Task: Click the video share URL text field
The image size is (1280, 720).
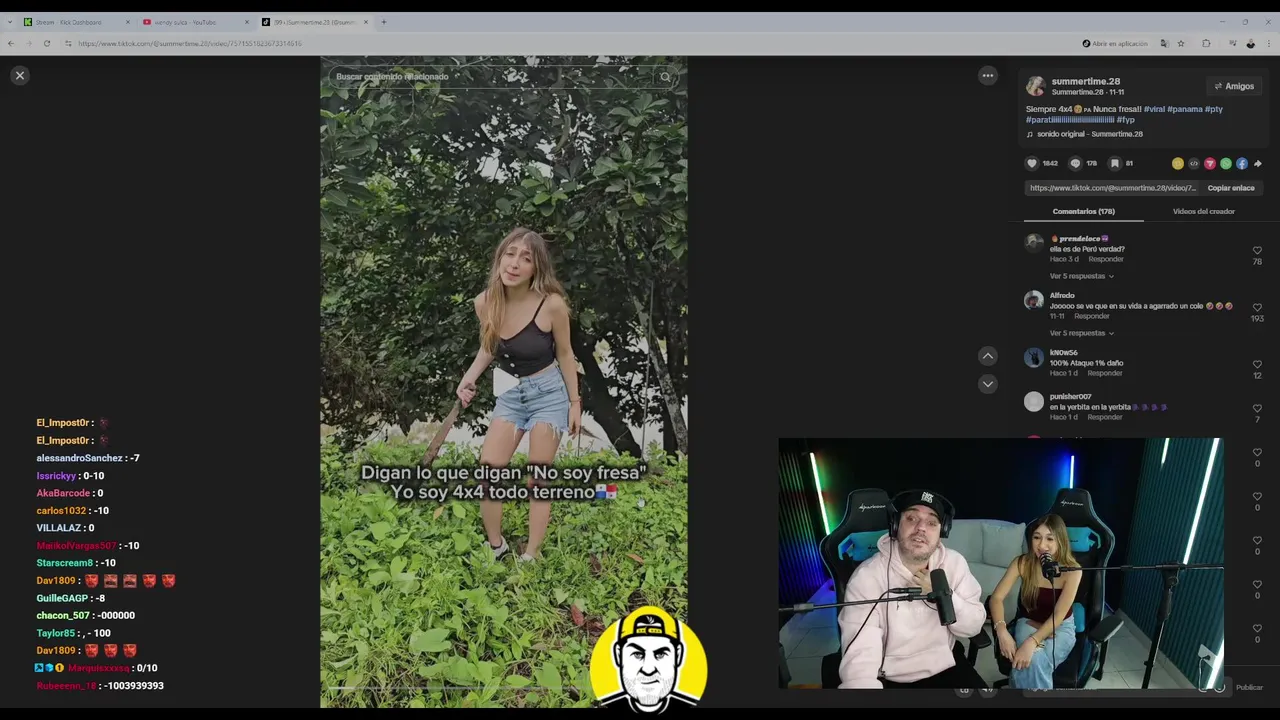Action: (1112, 188)
